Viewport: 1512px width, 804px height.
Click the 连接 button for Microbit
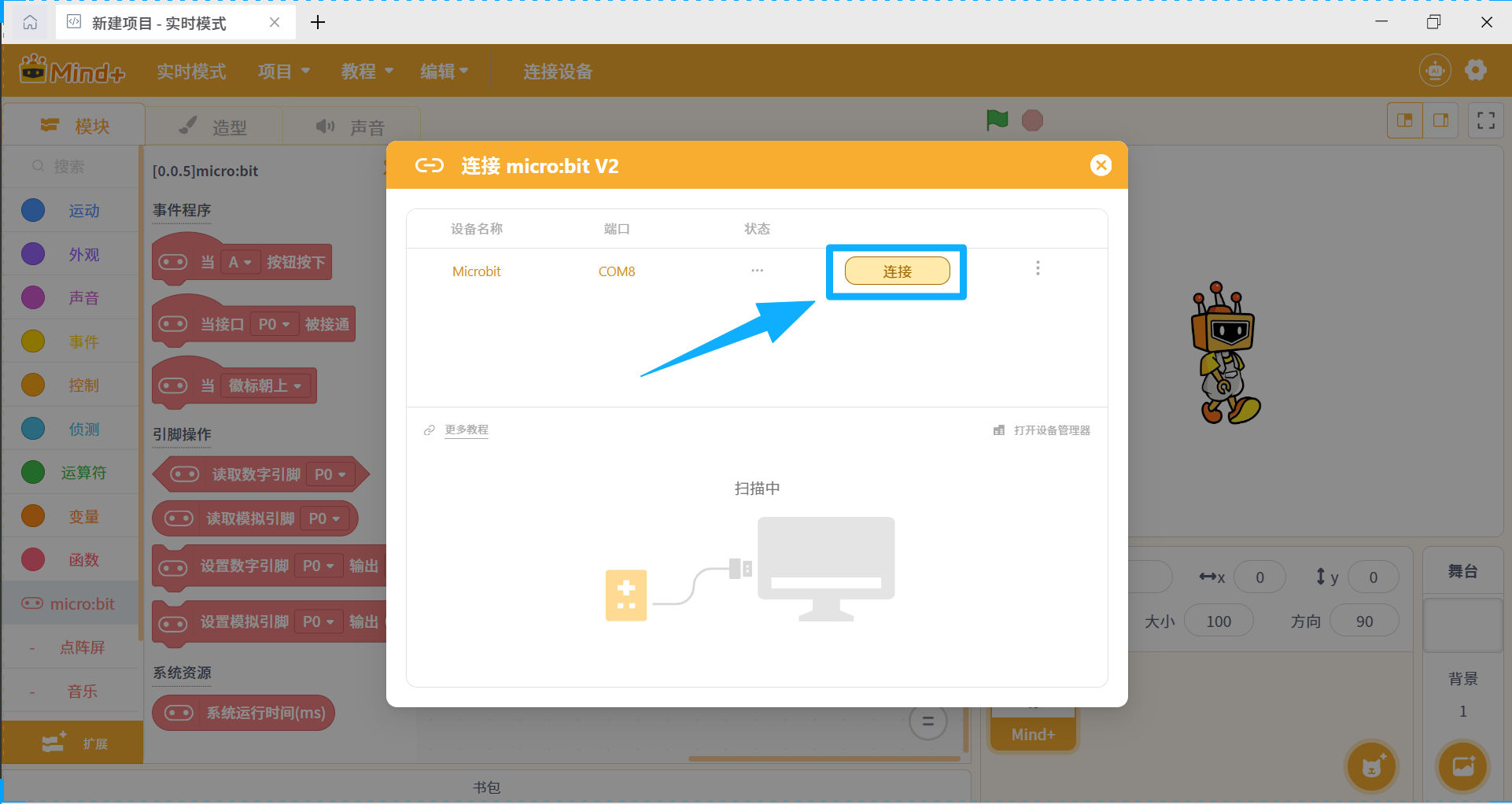click(897, 271)
